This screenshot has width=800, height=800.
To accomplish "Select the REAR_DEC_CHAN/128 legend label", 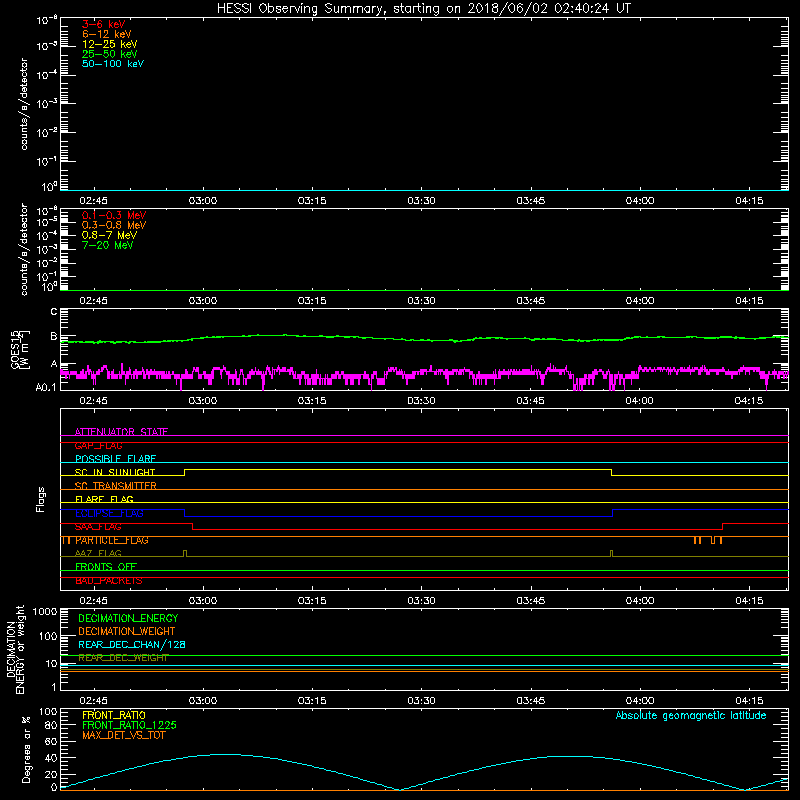I will [x=132, y=645].
